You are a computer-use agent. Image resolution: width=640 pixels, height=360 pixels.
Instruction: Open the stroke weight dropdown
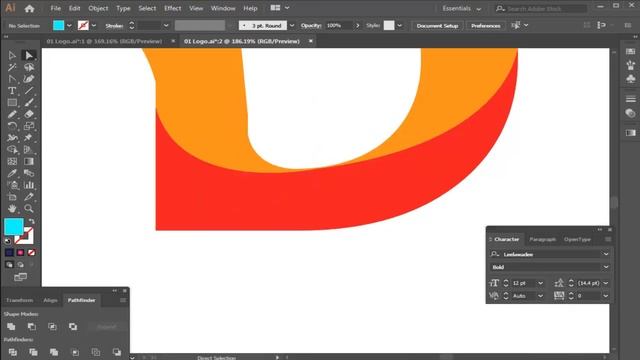click(166, 25)
